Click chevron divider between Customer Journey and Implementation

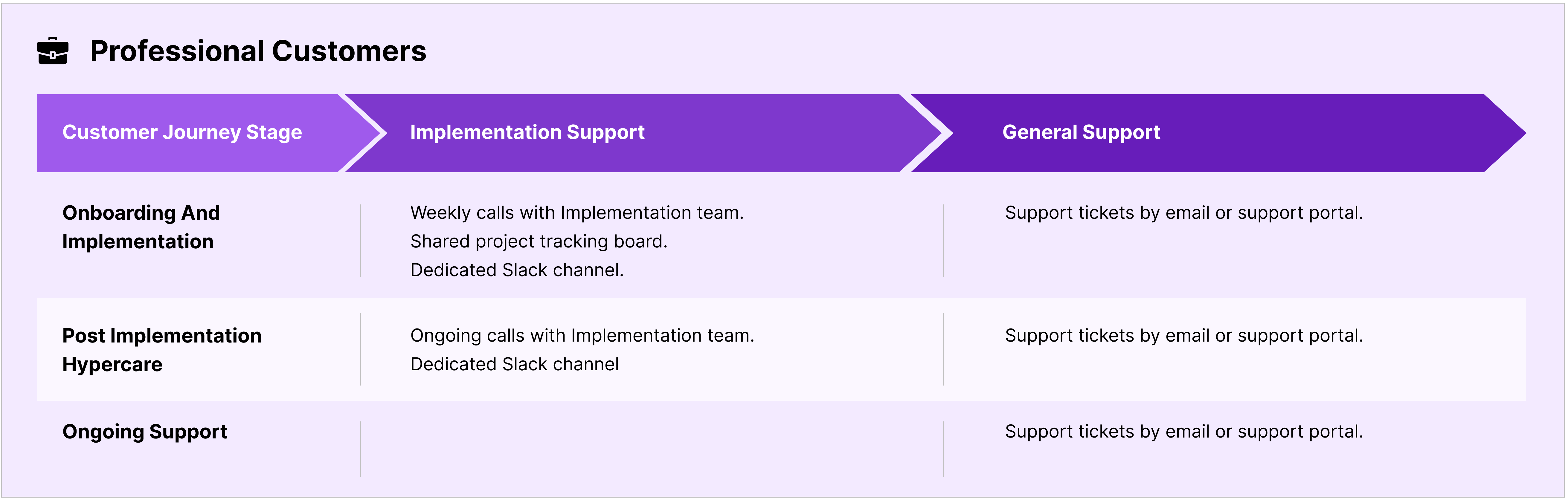[x=362, y=133]
